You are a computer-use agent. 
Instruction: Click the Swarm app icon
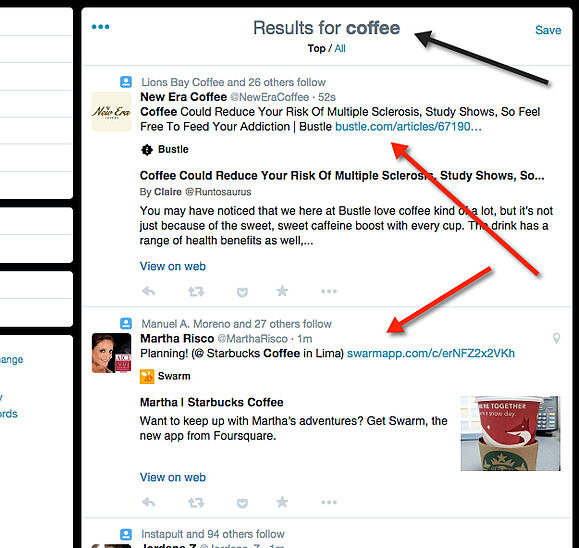point(147,377)
